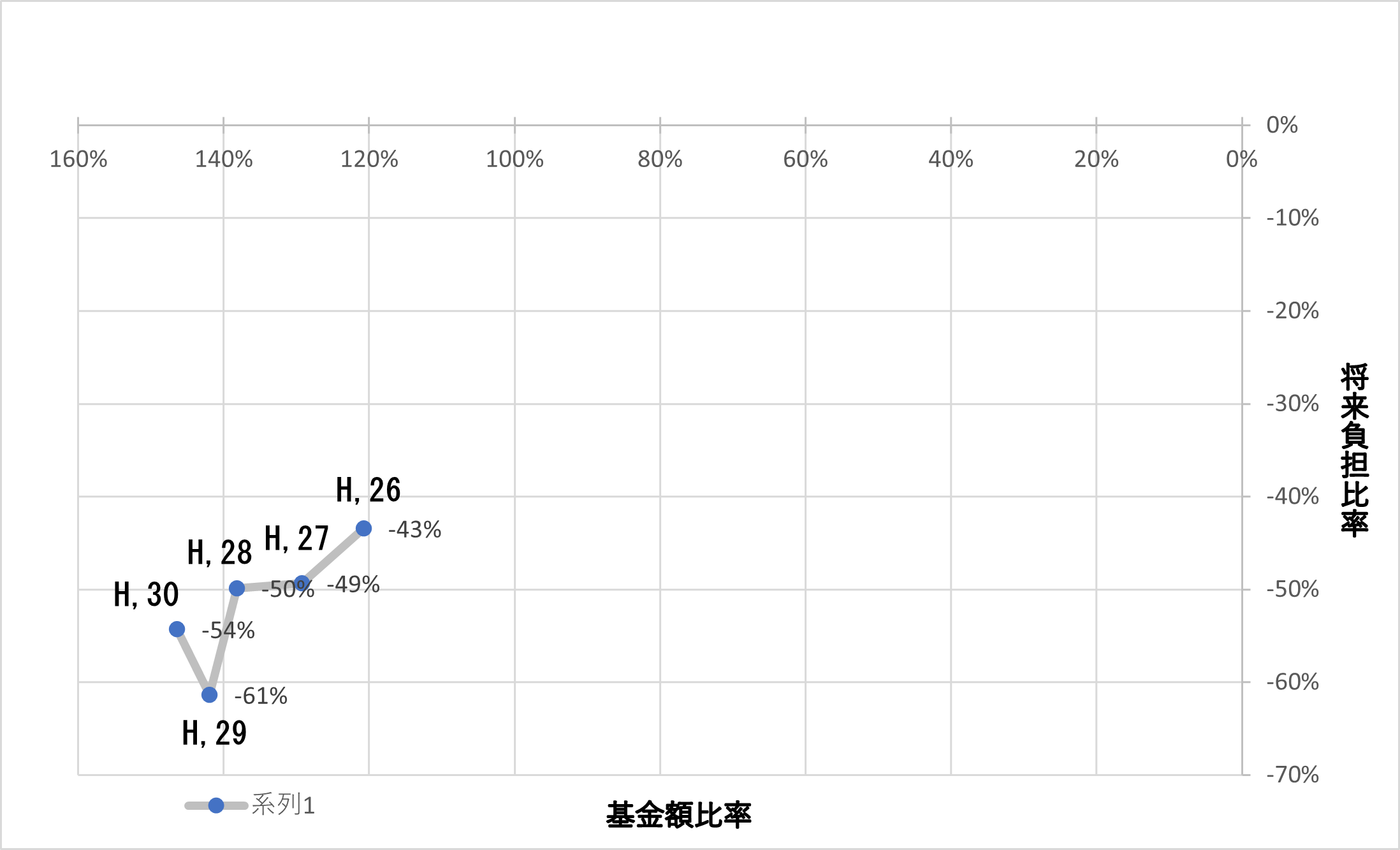Click the -43% value label
Viewport: 1400px width, 850px height.
tap(414, 530)
